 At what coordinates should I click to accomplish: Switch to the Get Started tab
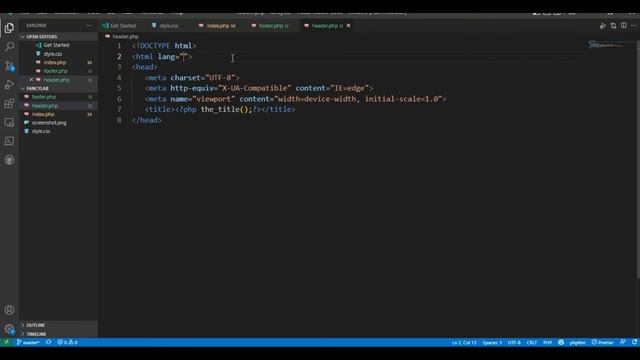tap(119, 25)
